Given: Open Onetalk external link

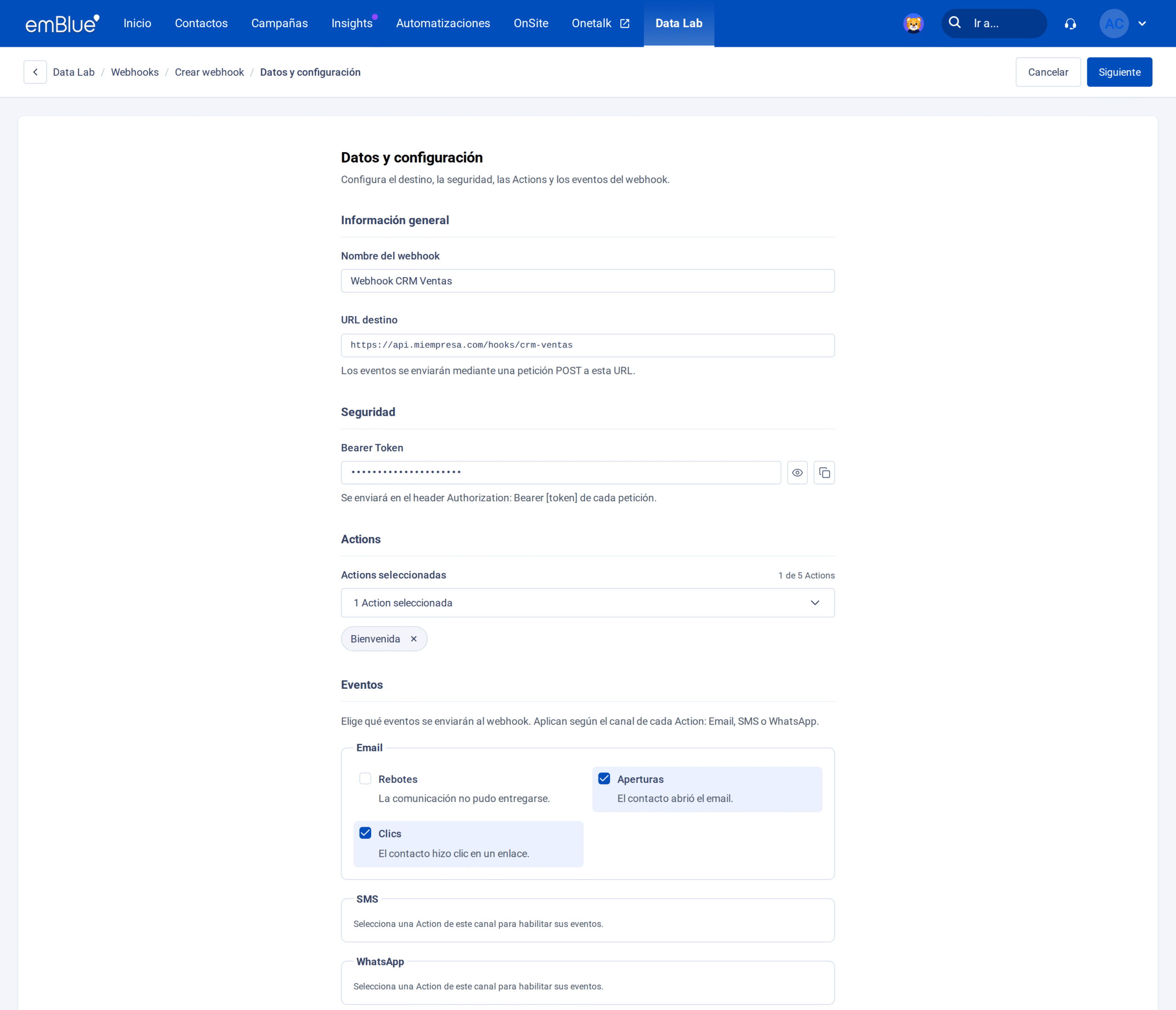Looking at the screenshot, I should (x=600, y=23).
